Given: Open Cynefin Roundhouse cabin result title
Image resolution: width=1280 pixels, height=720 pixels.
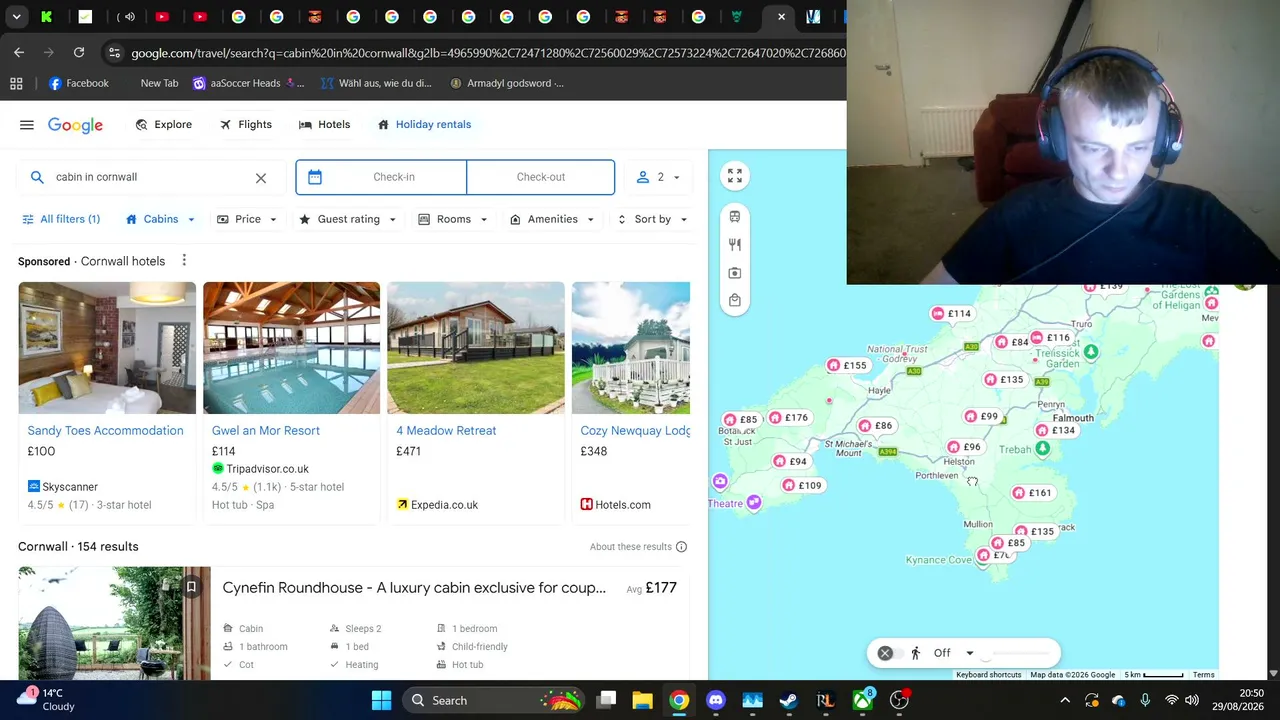Looking at the screenshot, I should 414,588.
